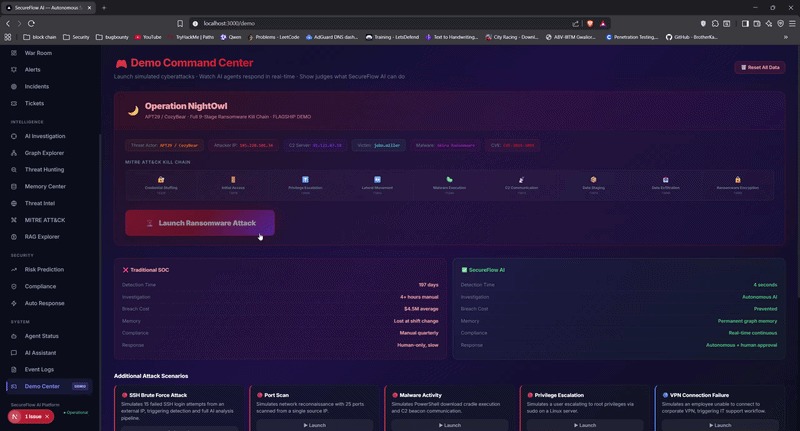
Task: Select the Compliance sidebar icon
Action: click(14, 287)
